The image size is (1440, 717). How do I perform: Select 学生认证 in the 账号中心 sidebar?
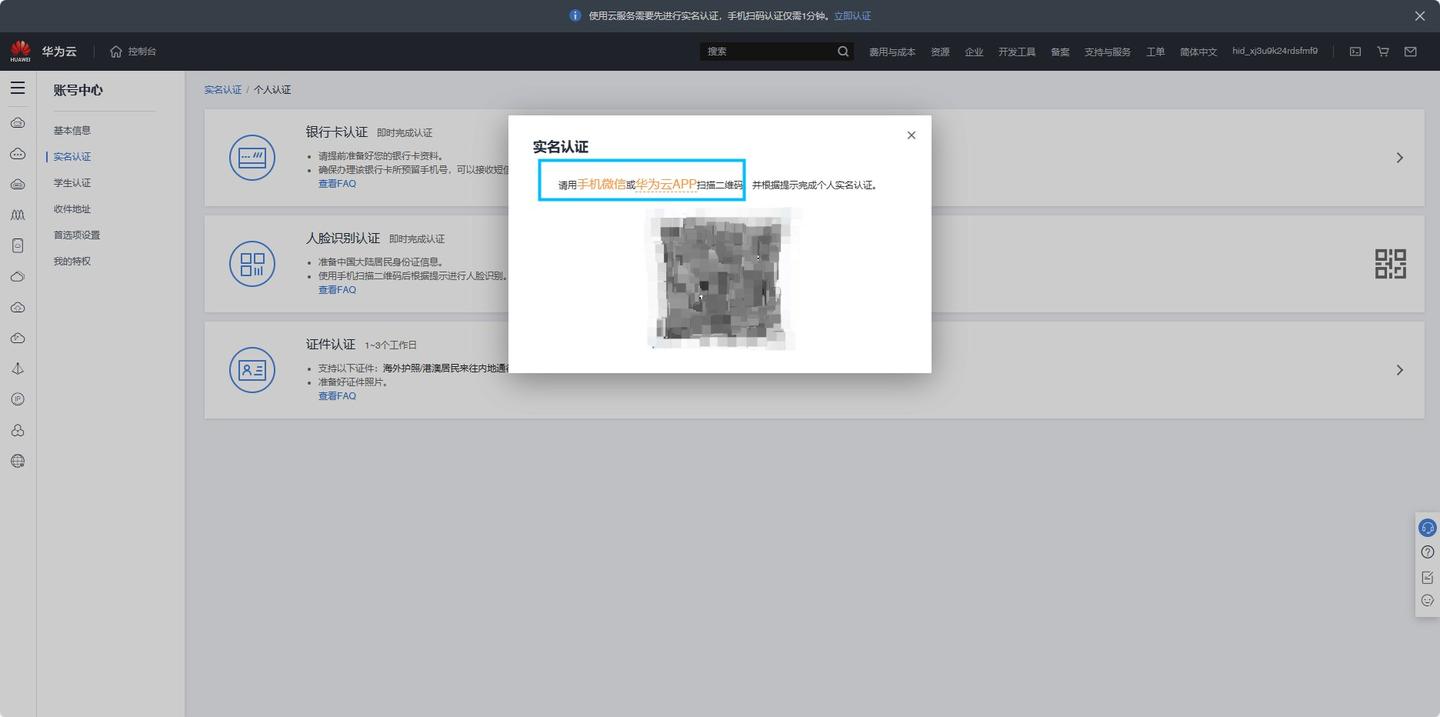(x=72, y=183)
